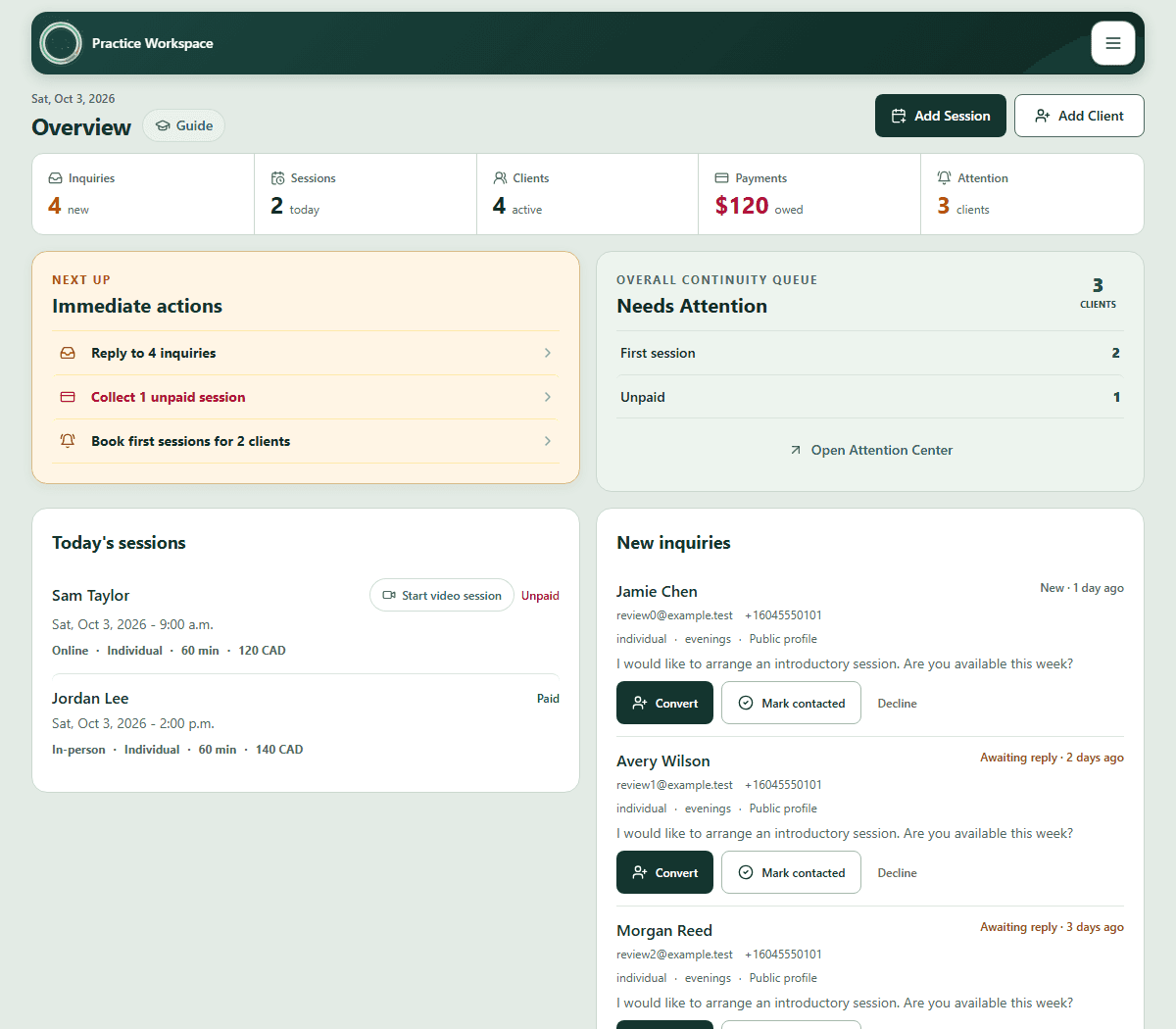This screenshot has width=1176, height=1029.
Task: Open the Inquiries summary card
Action: point(143,194)
